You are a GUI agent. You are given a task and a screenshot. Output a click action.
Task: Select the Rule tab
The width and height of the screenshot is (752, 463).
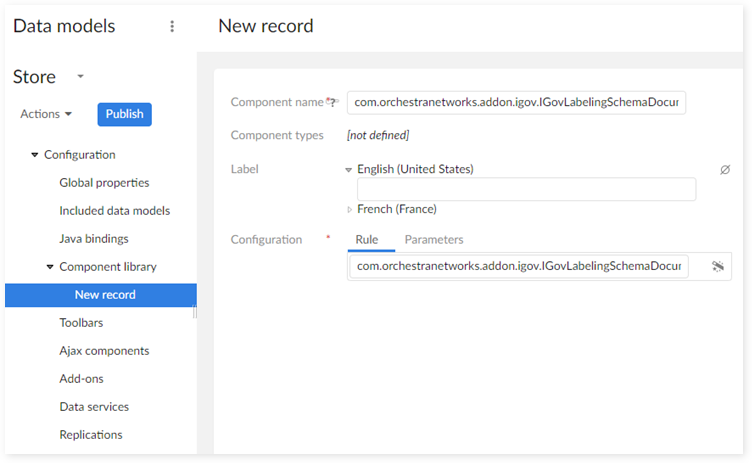tap(366, 240)
